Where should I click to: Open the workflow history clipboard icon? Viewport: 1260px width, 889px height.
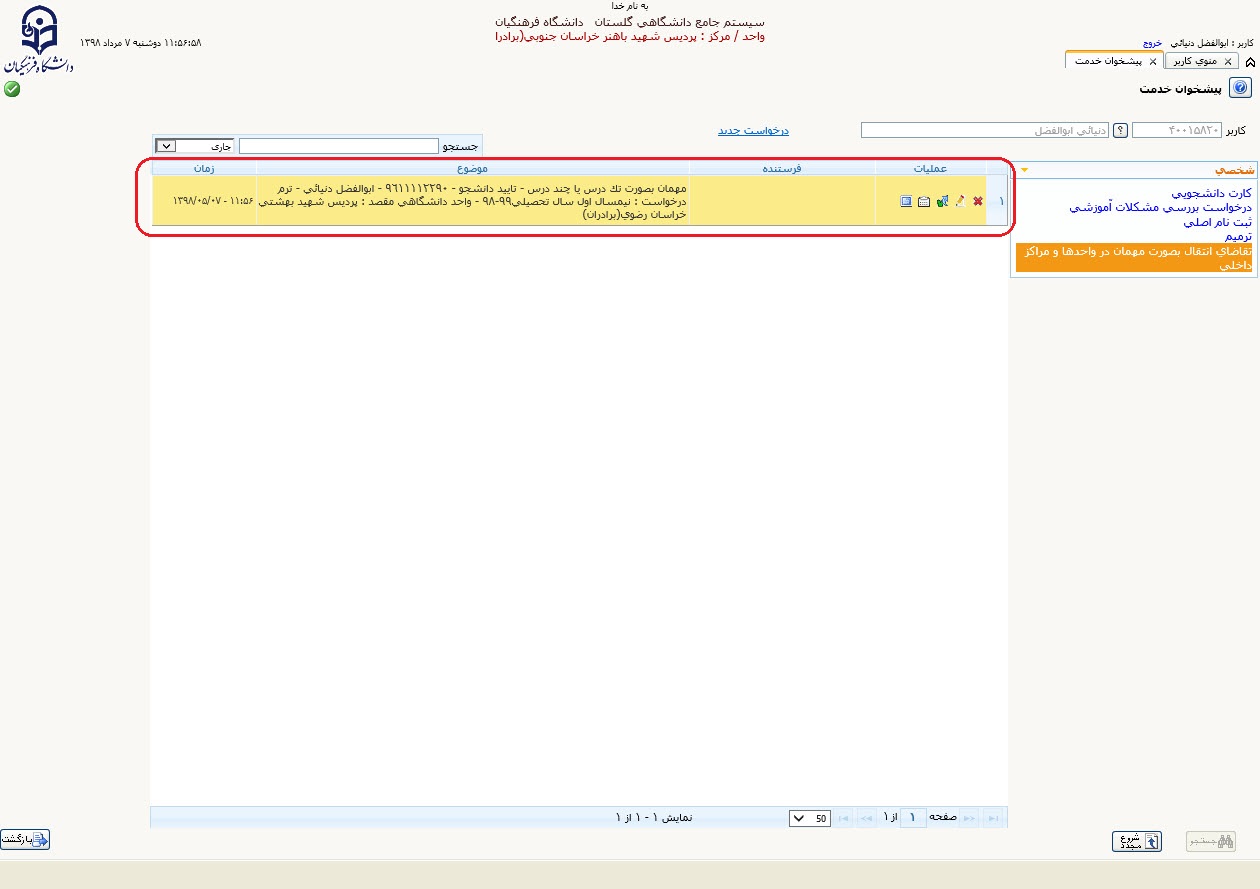pos(924,201)
